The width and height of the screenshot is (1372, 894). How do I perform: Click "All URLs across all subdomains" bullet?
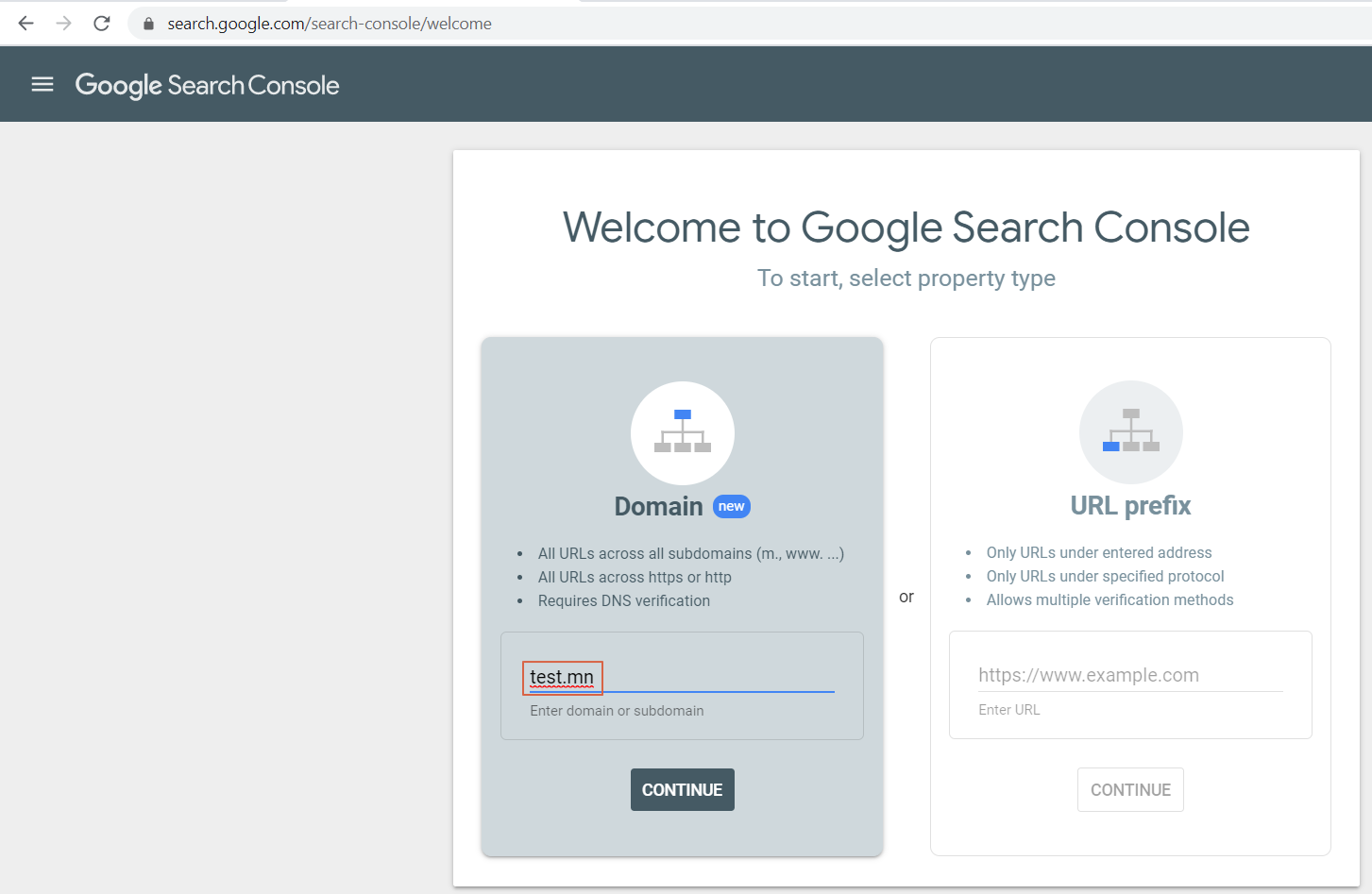tap(691, 554)
